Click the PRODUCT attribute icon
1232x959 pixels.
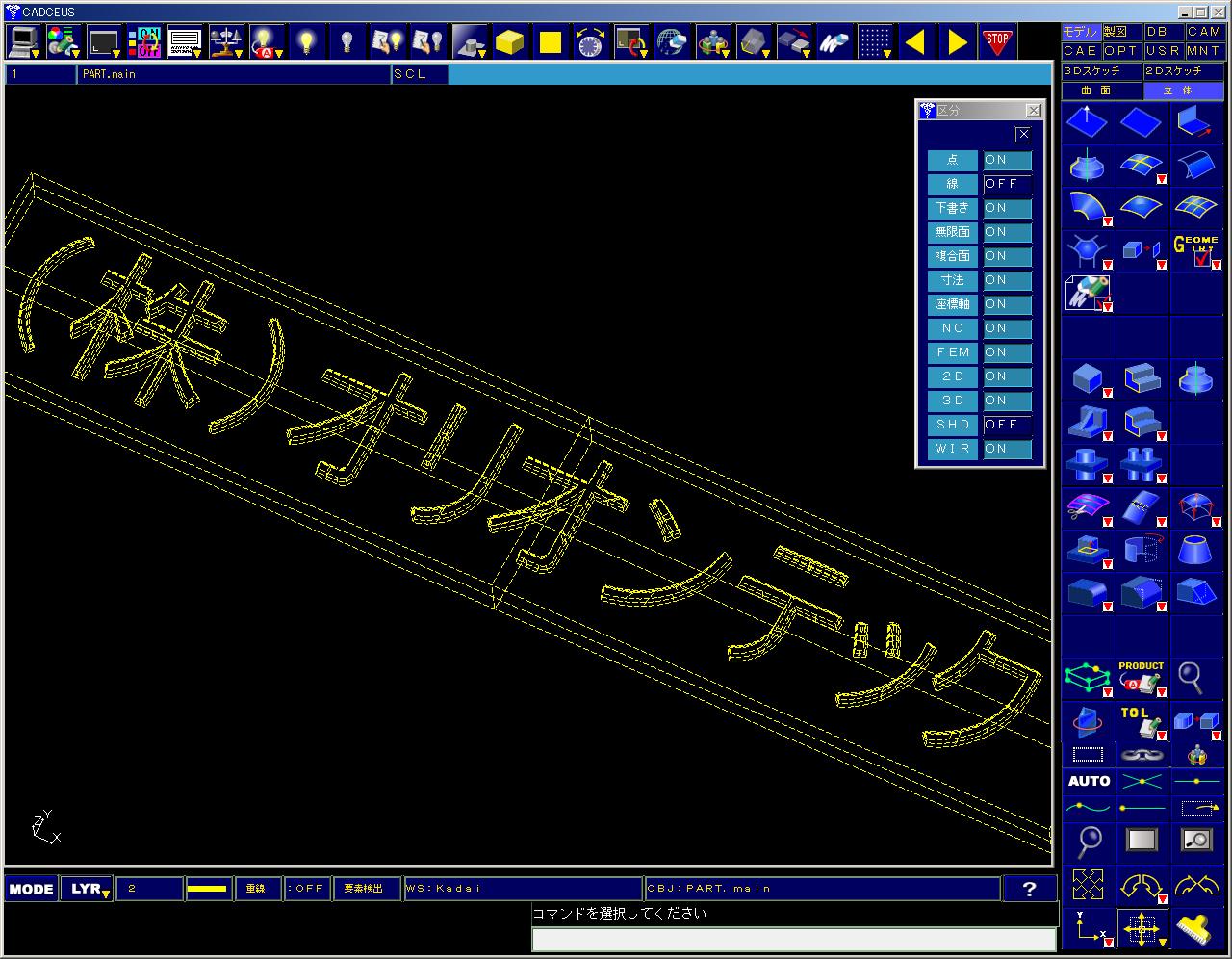click(1142, 678)
